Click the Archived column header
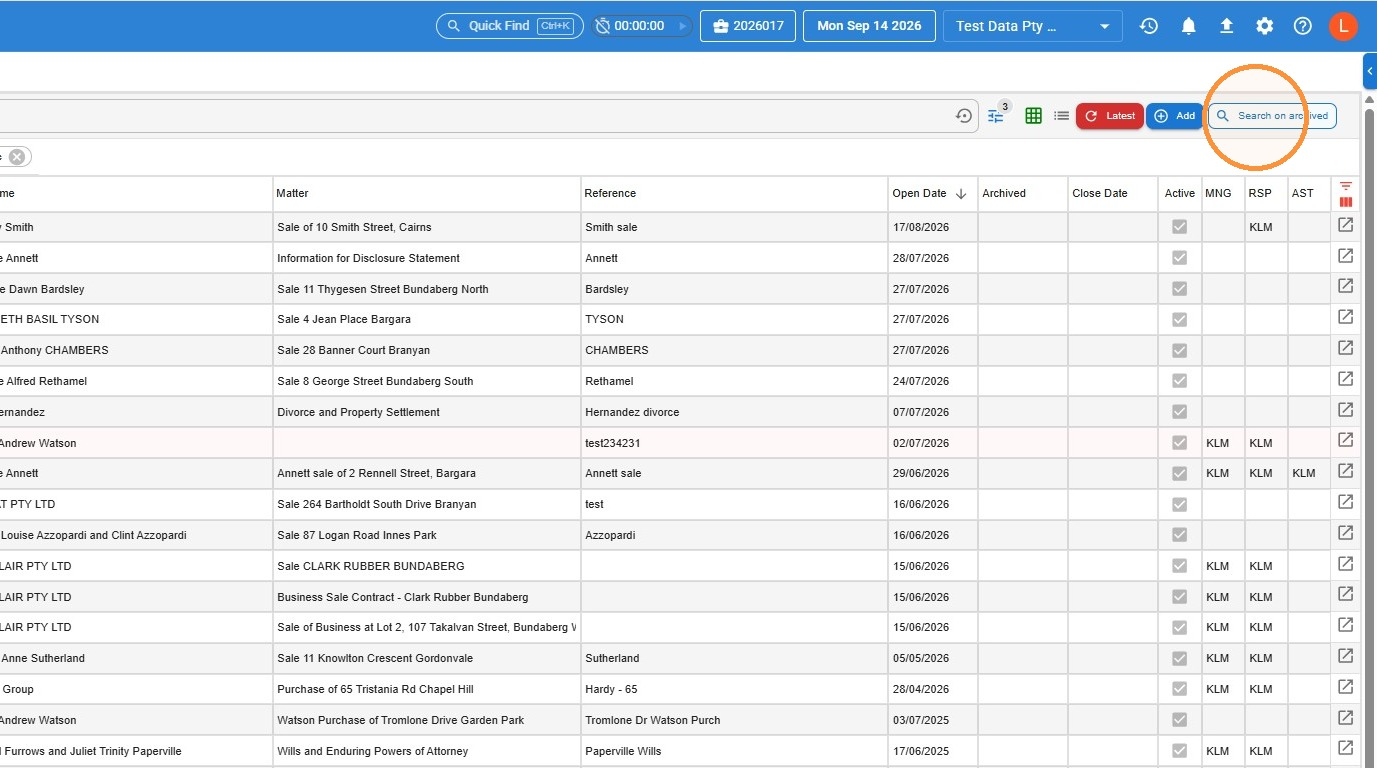The height and width of the screenshot is (768, 1377). 1022,193
